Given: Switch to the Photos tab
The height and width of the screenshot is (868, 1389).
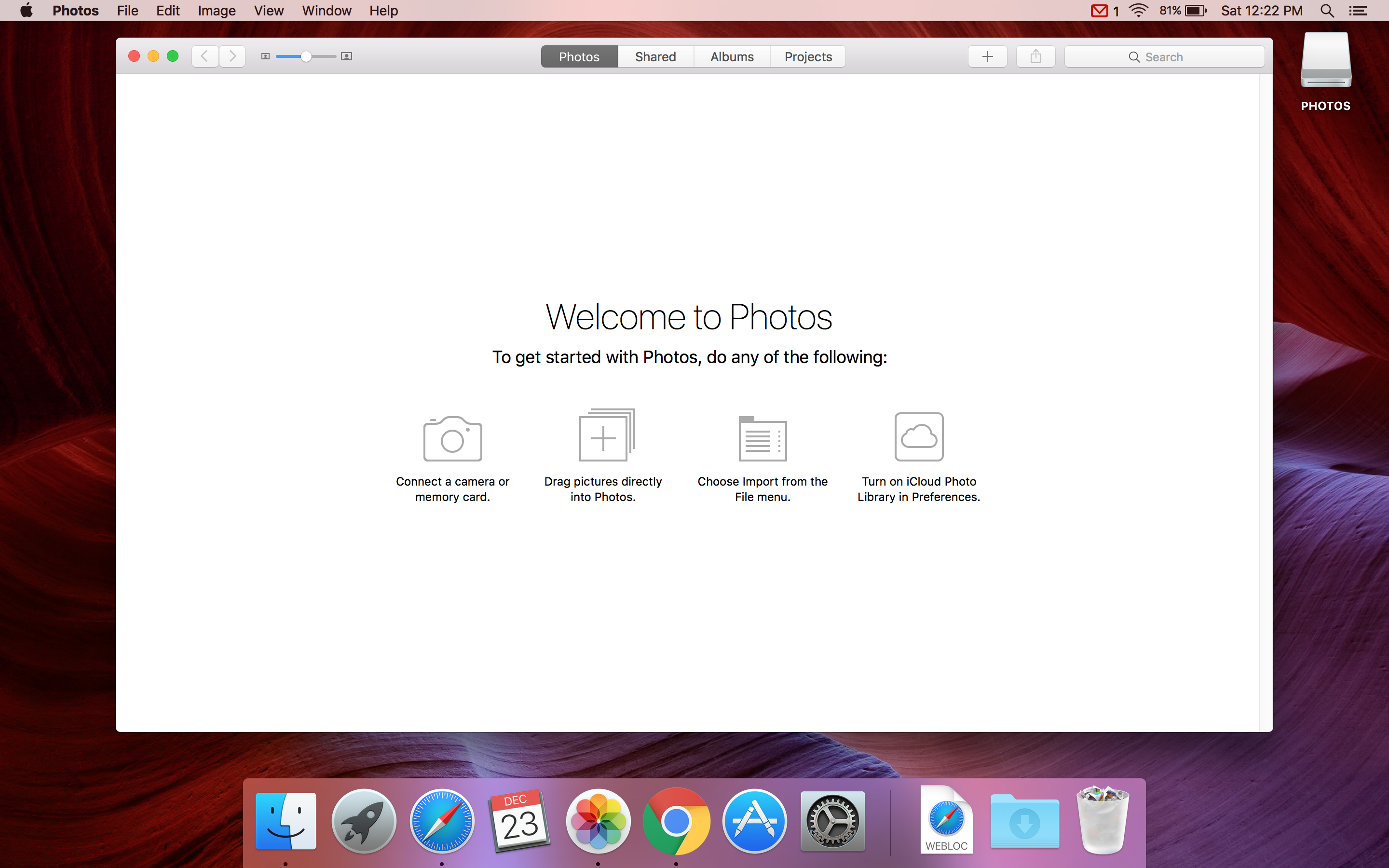Looking at the screenshot, I should (579, 57).
